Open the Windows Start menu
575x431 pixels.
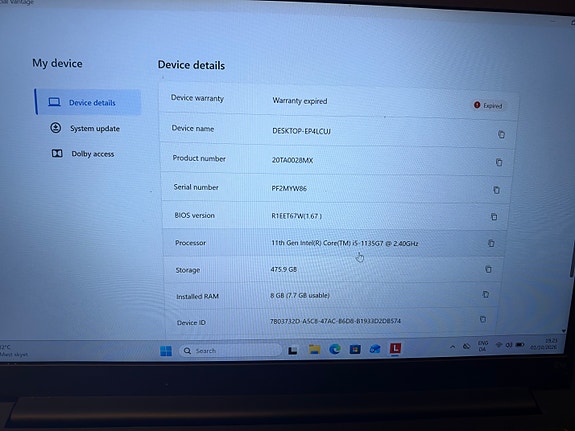(x=166, y=351)
